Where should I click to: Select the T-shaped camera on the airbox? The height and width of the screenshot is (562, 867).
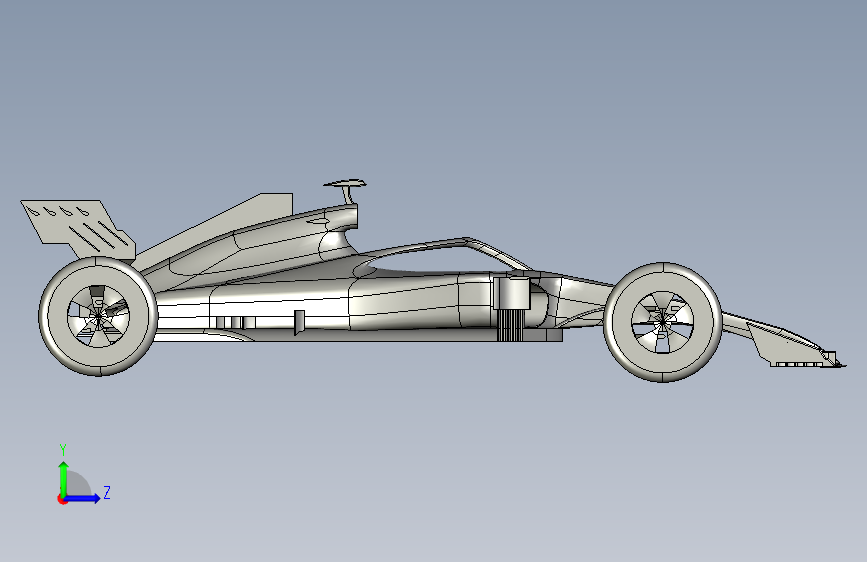click(x=346, y=191)
